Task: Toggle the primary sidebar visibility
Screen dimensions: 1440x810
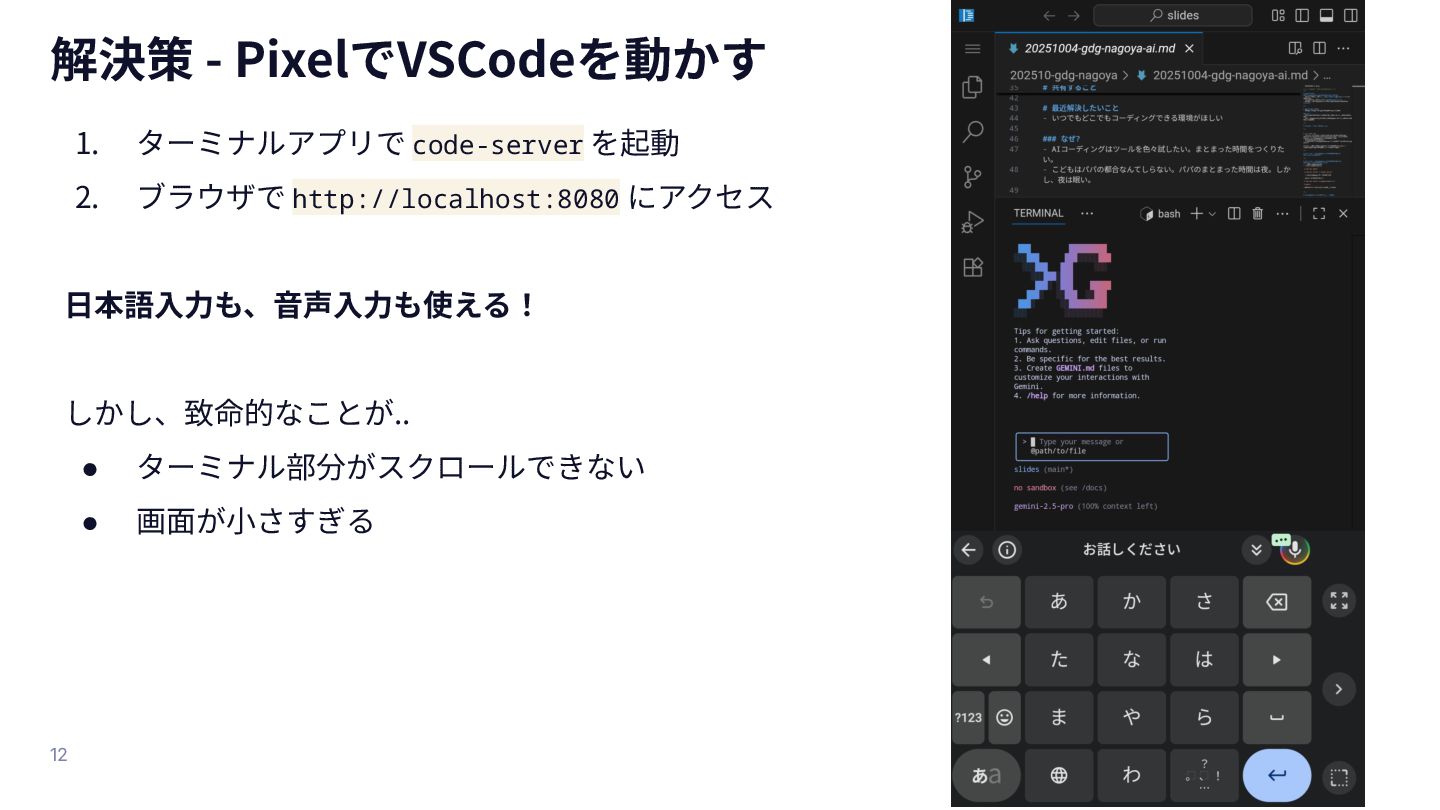Action: coord(1302,15)
